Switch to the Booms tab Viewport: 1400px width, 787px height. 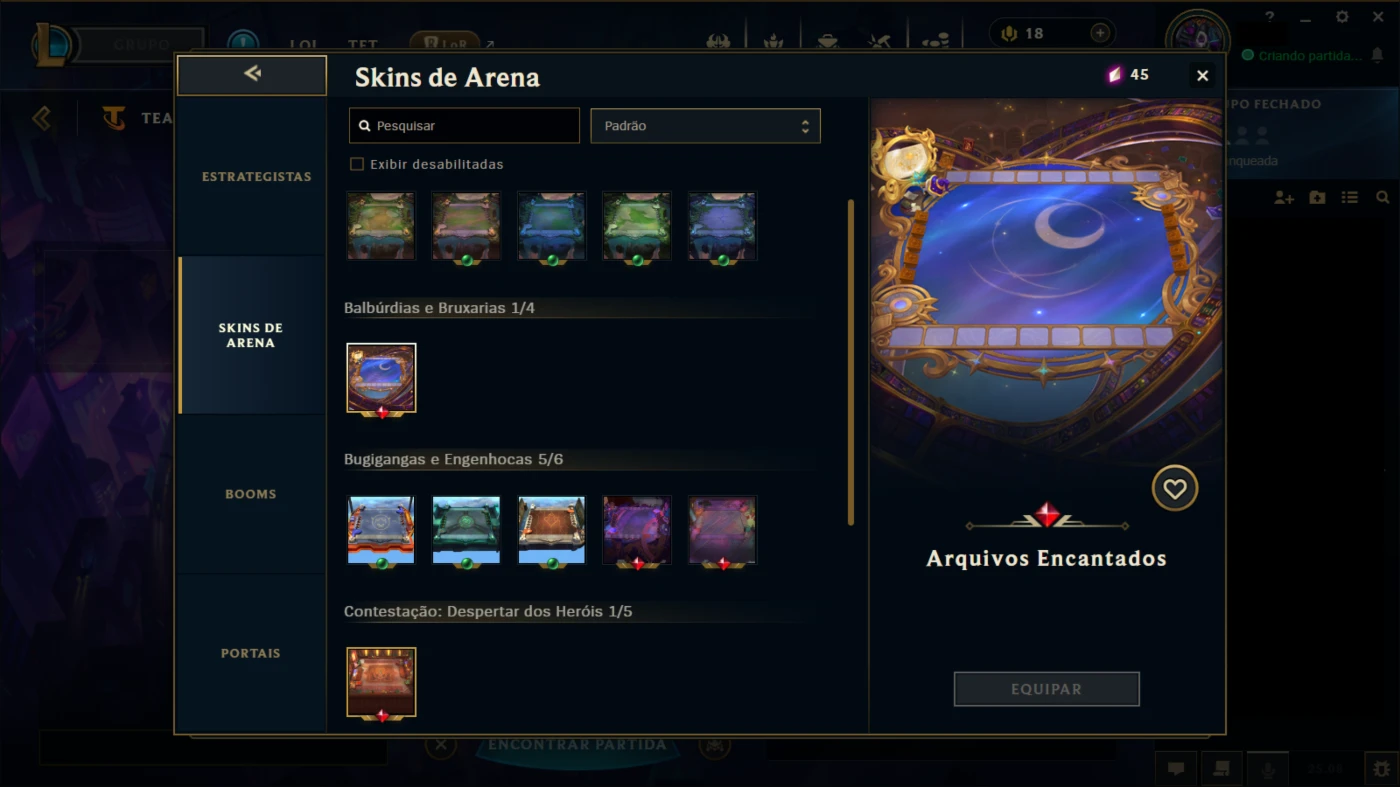point(251,494)
